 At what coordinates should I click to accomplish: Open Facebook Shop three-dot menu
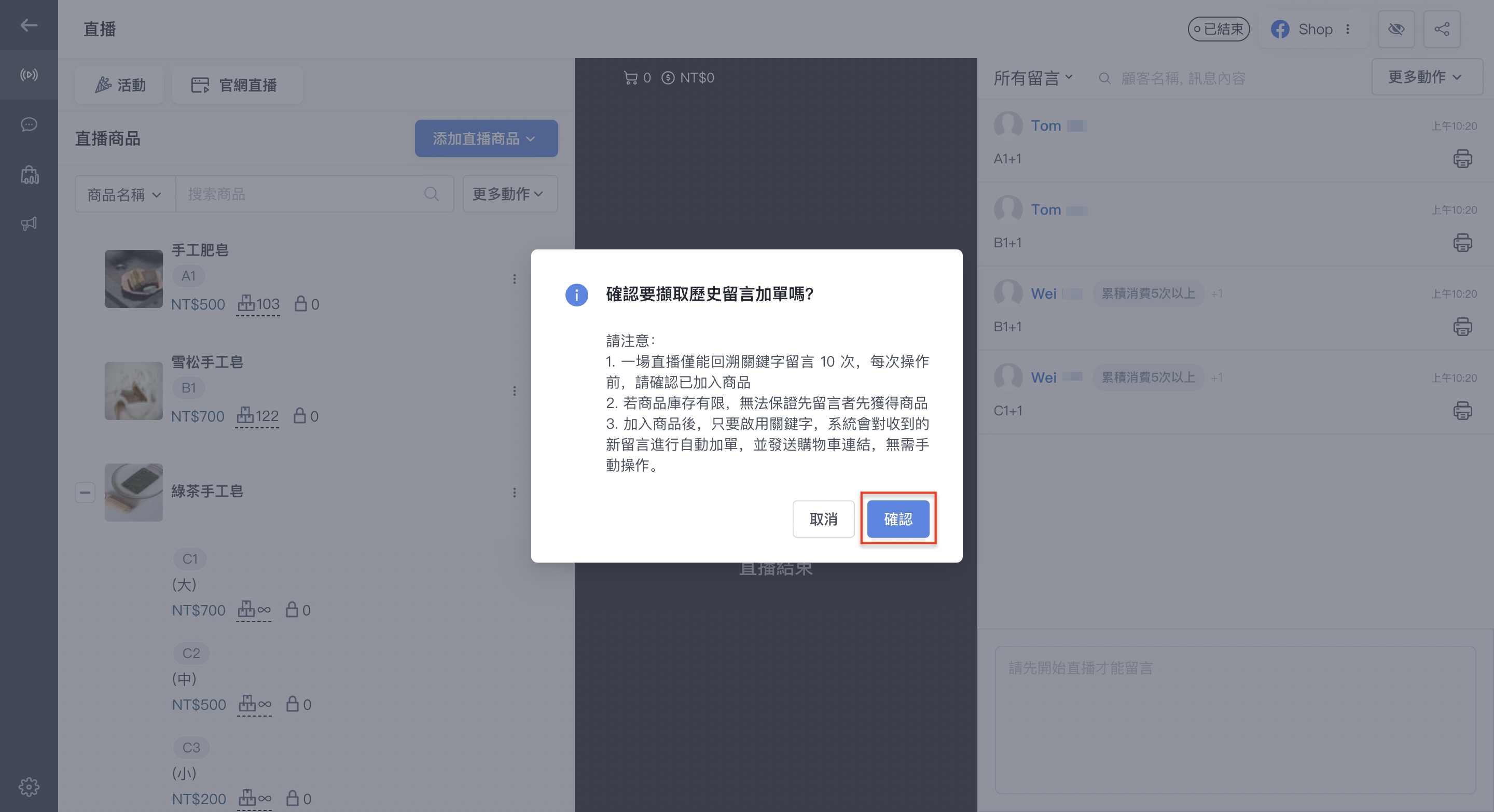click(1348, 29)
